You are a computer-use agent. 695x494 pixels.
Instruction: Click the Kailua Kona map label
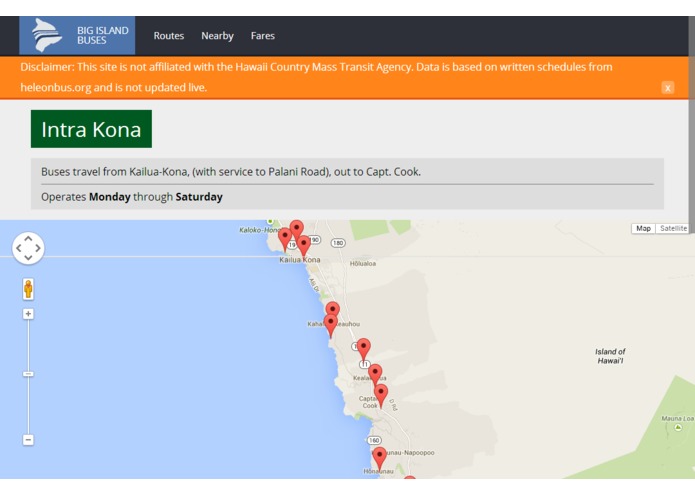pyautogui.click(x=300, y=260)
